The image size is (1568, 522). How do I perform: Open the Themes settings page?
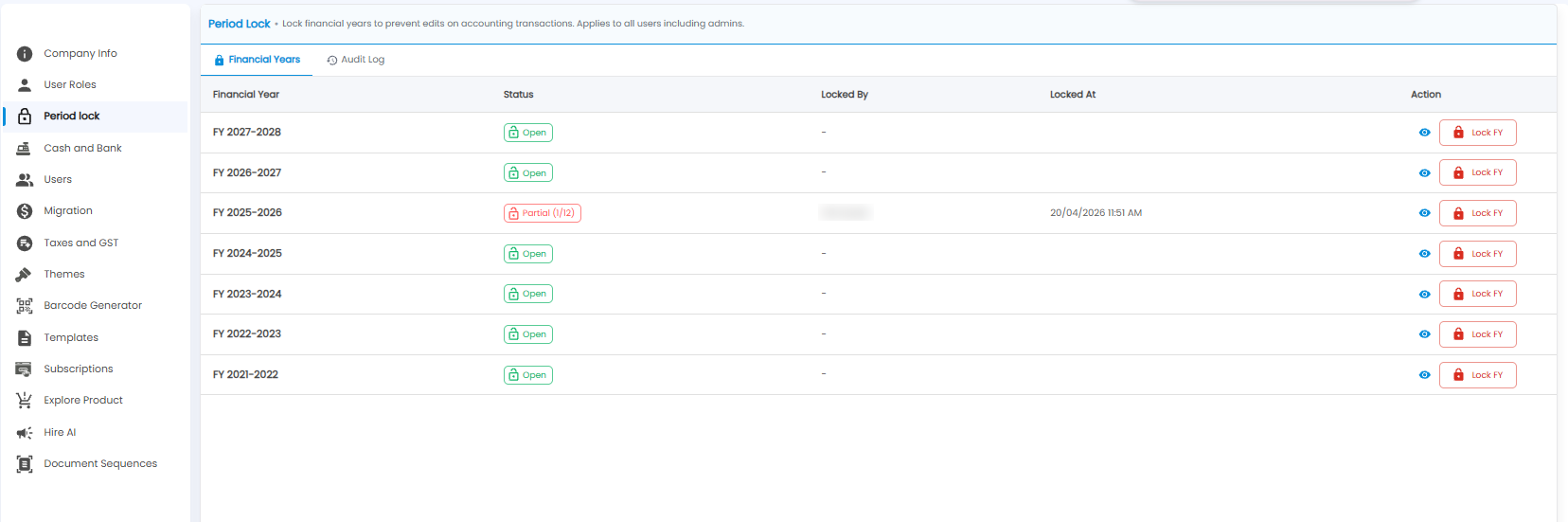click(x=64, y=275)
